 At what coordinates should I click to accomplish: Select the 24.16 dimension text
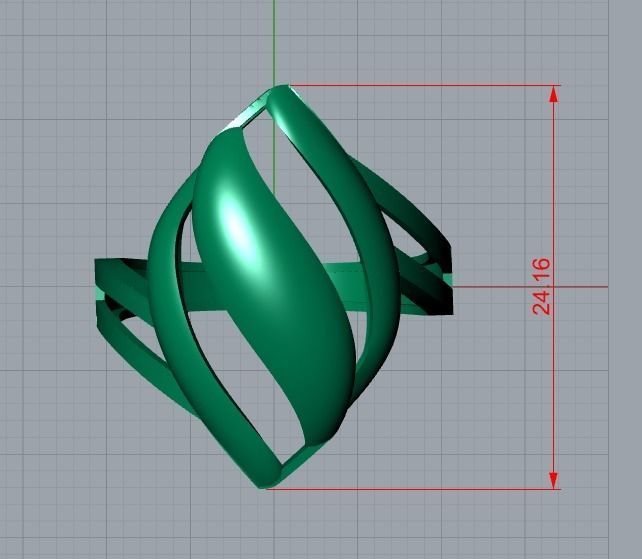[x=542, y=286]
